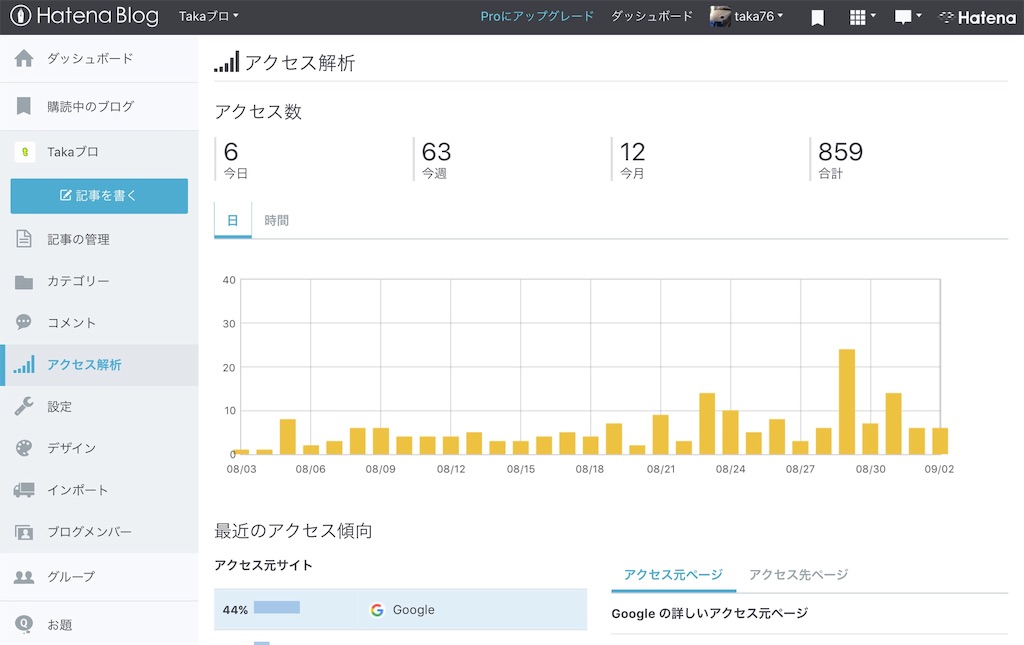Click folder icon for カテゴリー
The image size is (1024, 645).
pos(24,281)
